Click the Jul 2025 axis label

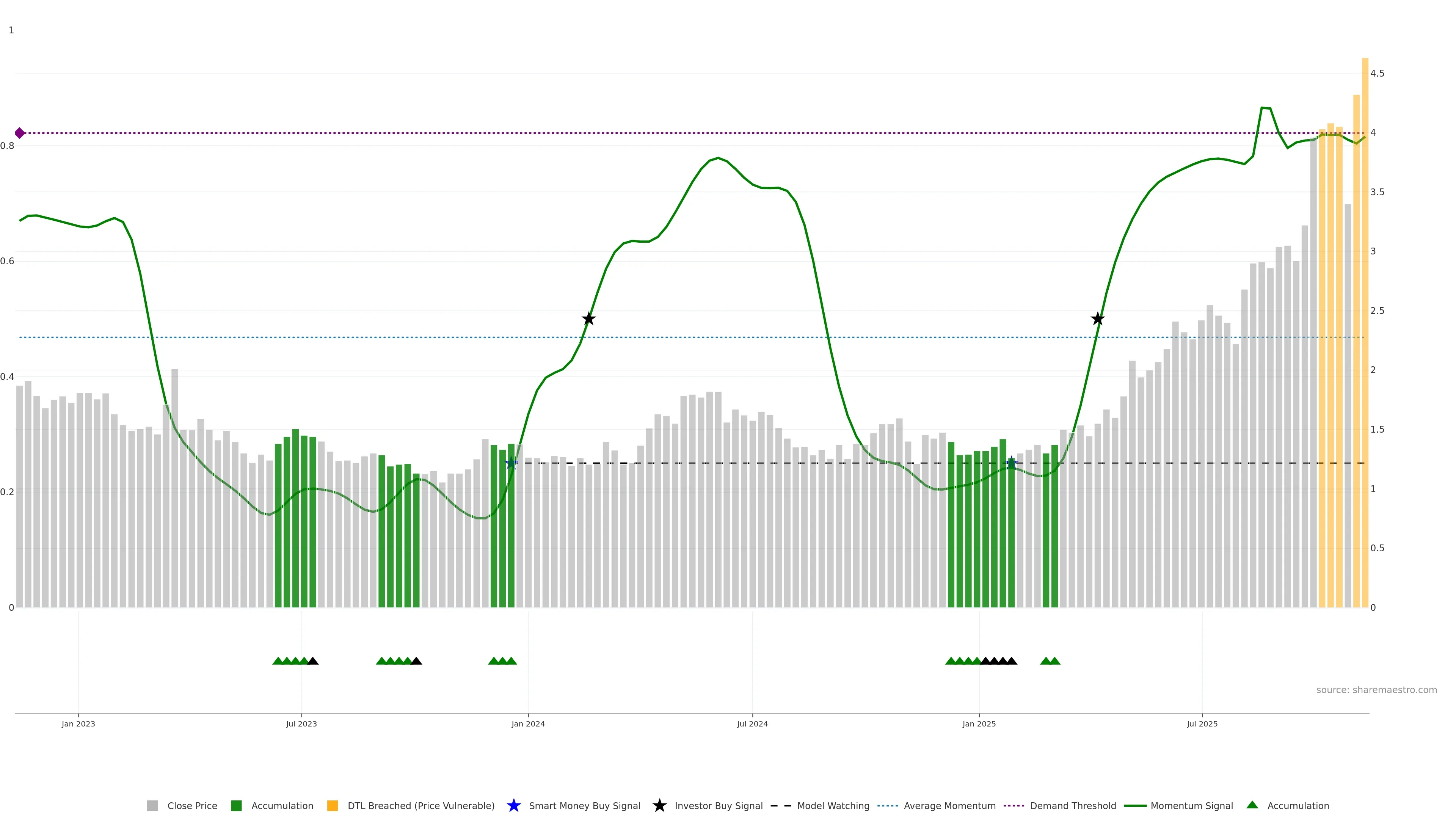click(1202, 724)
